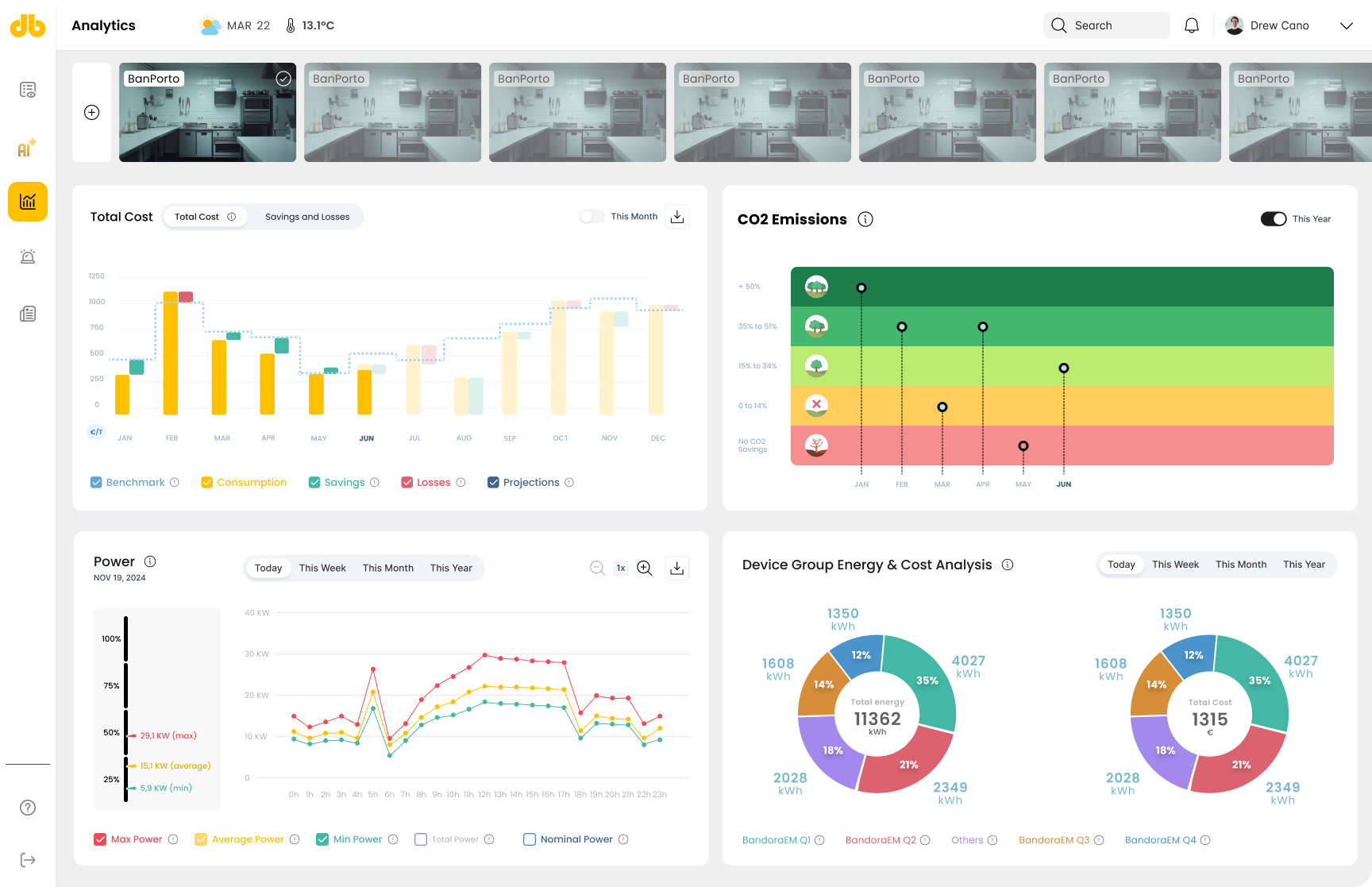Click the notification bell icon
Image resolution: width=1372 pixels, height=887 pixels.
point(1191,25)
